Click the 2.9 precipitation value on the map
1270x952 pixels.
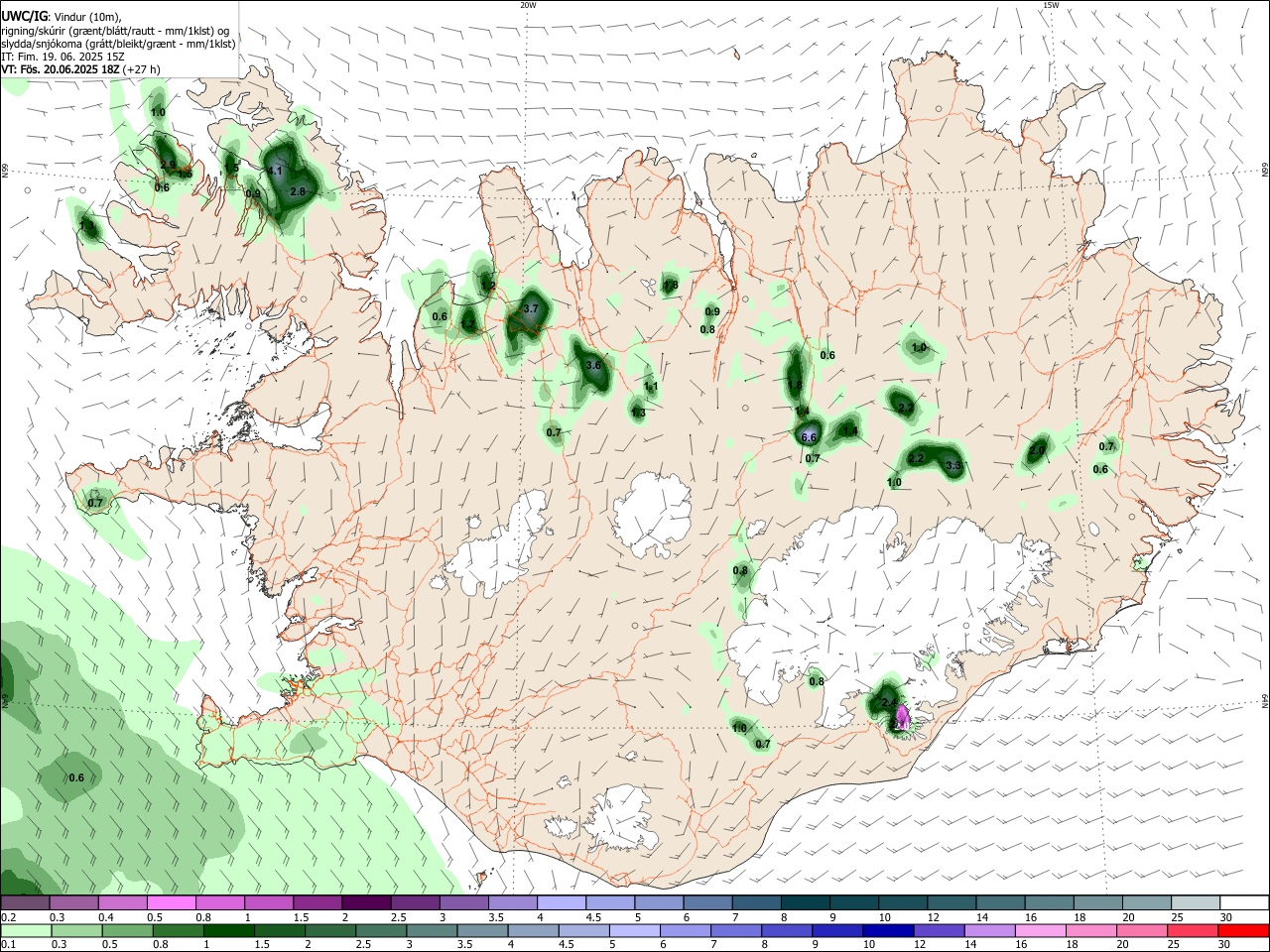pos(168,166)
